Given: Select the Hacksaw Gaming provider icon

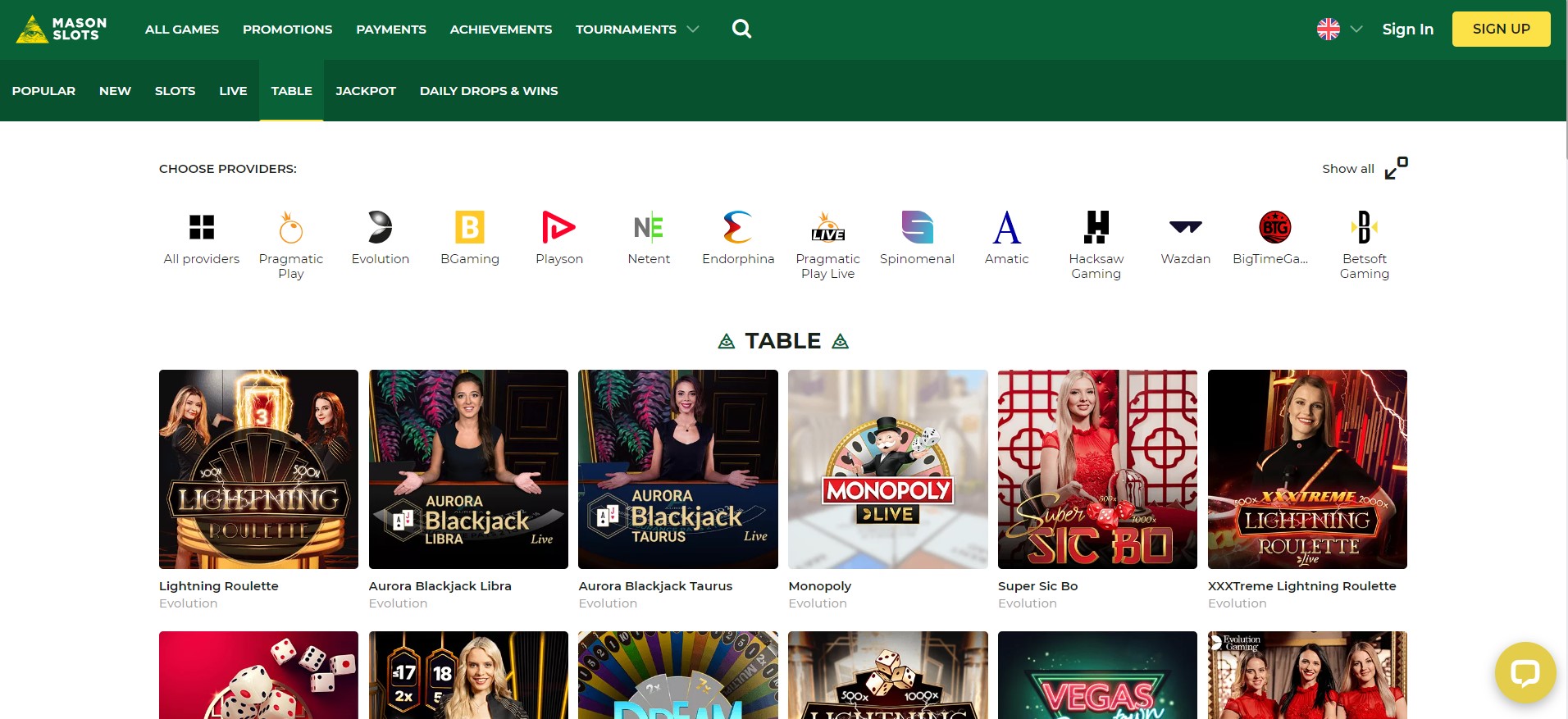Looking at the screenshot, I should coord(1096,227).
